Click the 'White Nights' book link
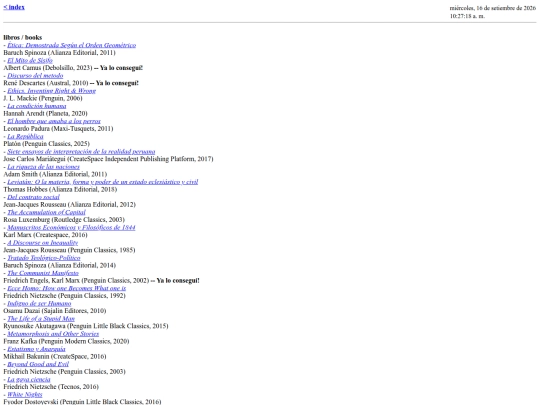540x405 pixels. click(x=25, y=394)
